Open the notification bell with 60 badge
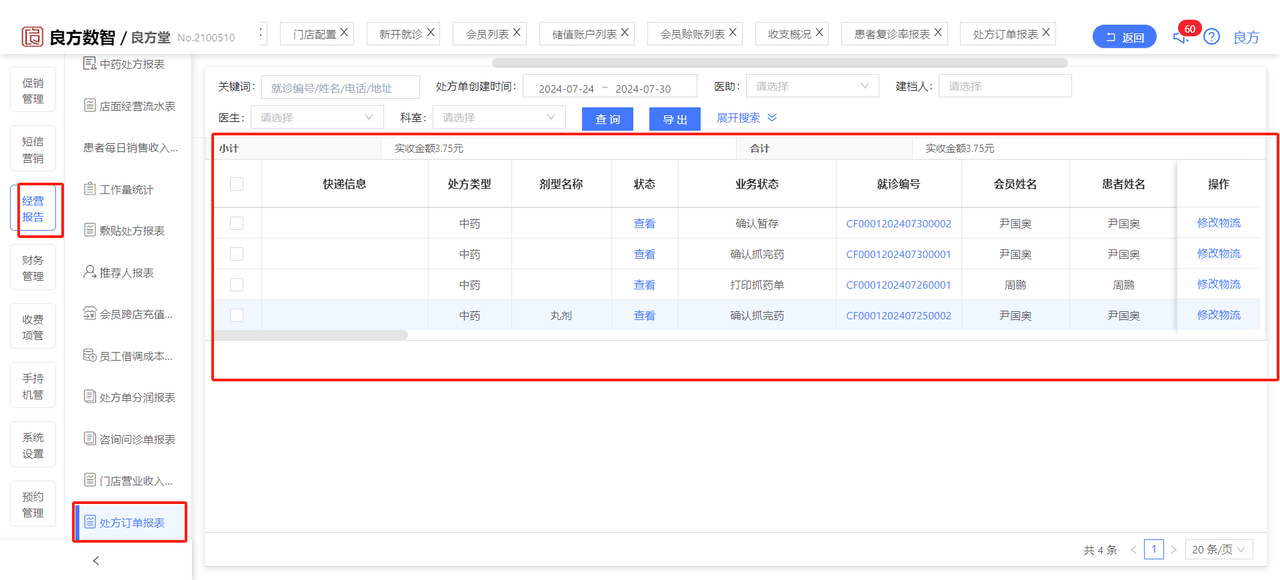This screenshot has height=580, width=1280. (x=1181, y=37)
